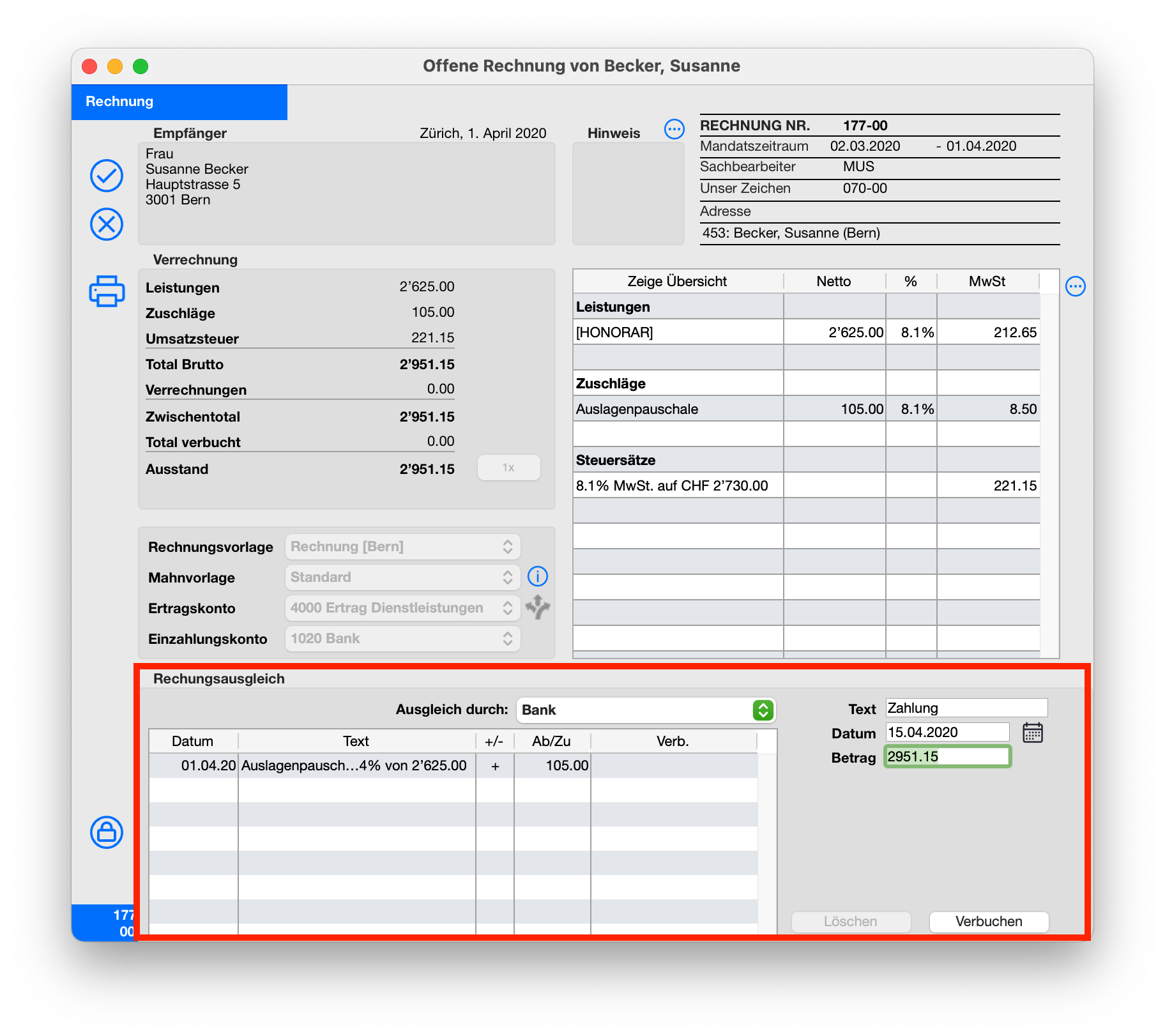Click the blue padlock icon in the sidebar
This screenshot has width=1165, height=1036.
point(106,832)
